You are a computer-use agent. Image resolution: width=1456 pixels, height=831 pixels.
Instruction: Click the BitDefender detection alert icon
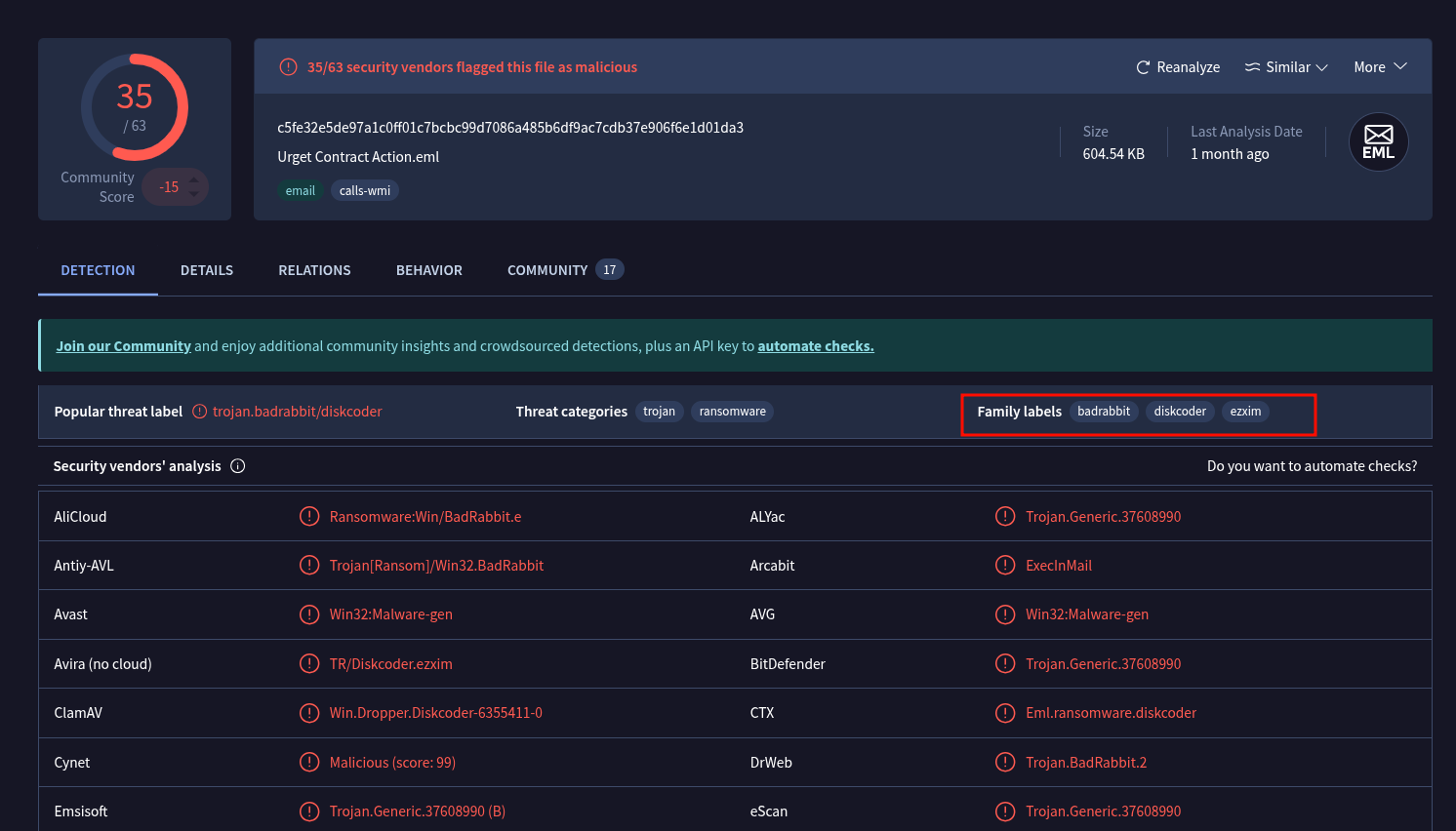(x=1005, y=663)
